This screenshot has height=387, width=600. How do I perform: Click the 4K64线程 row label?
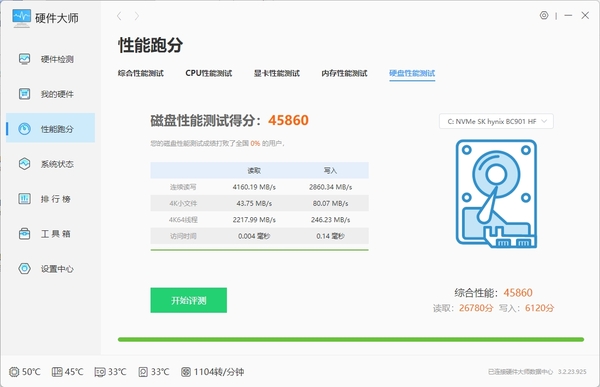tap(183, 220)
